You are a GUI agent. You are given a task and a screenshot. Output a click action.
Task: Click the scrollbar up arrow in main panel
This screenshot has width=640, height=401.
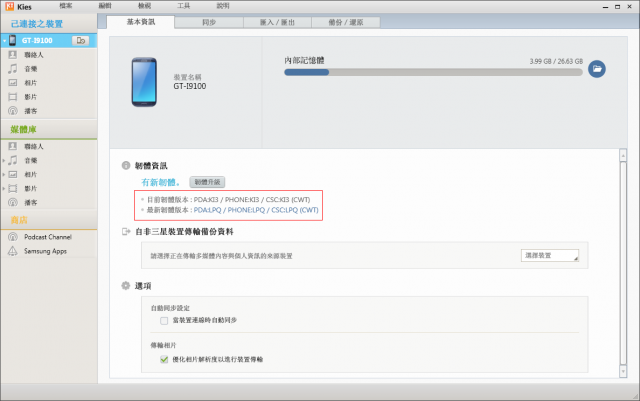click(x=623, y=155)
